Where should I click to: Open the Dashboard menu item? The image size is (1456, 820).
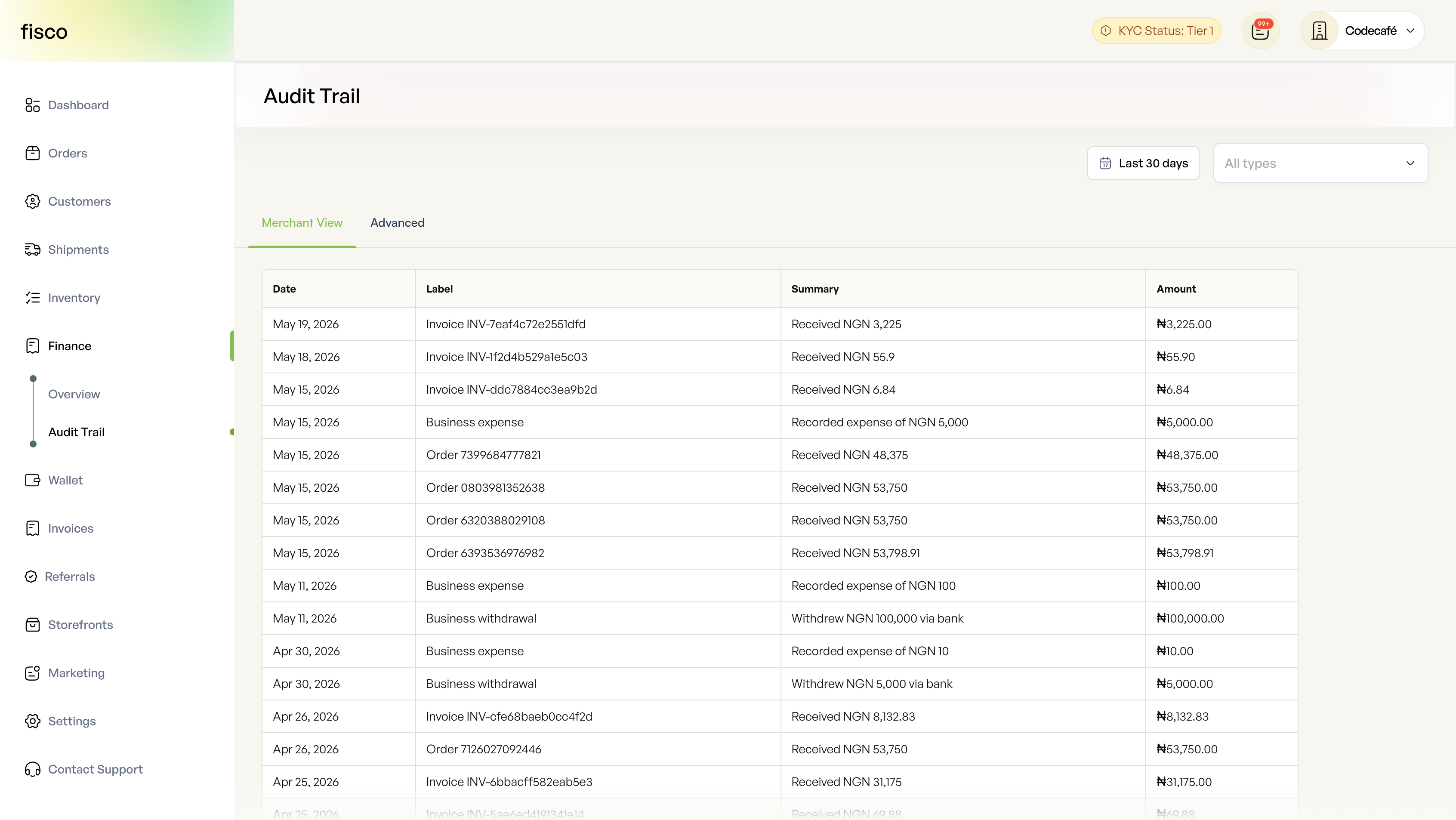point(79,105)
